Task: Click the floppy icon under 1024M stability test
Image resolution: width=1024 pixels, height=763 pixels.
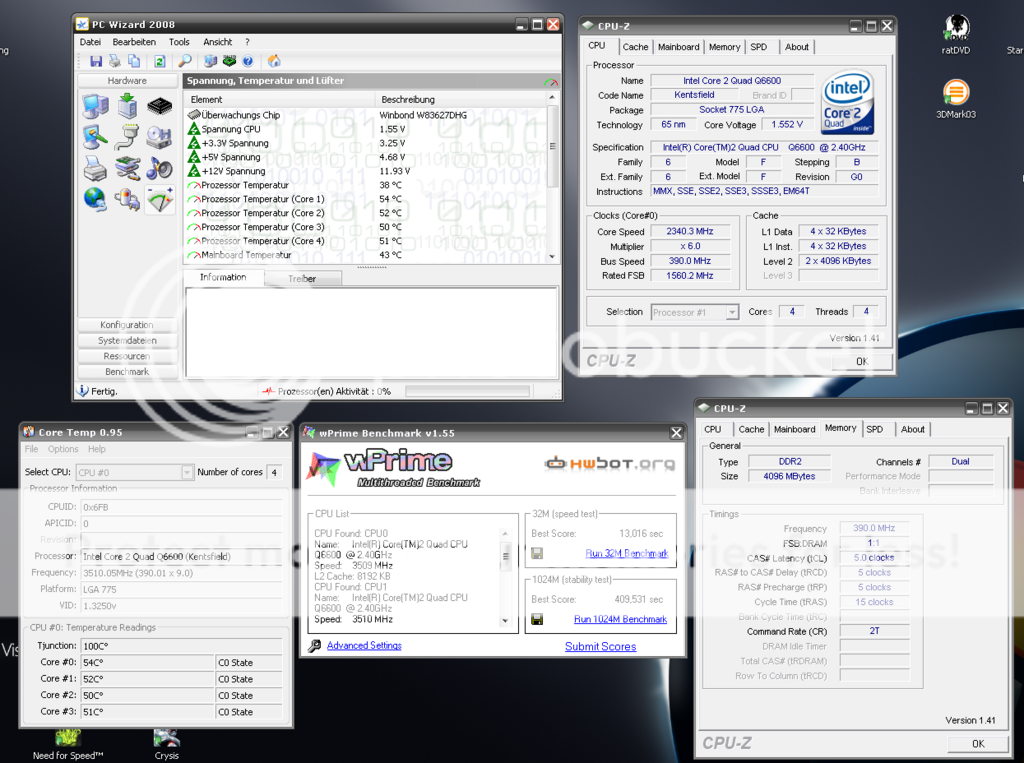Action: tap(537, 619)
